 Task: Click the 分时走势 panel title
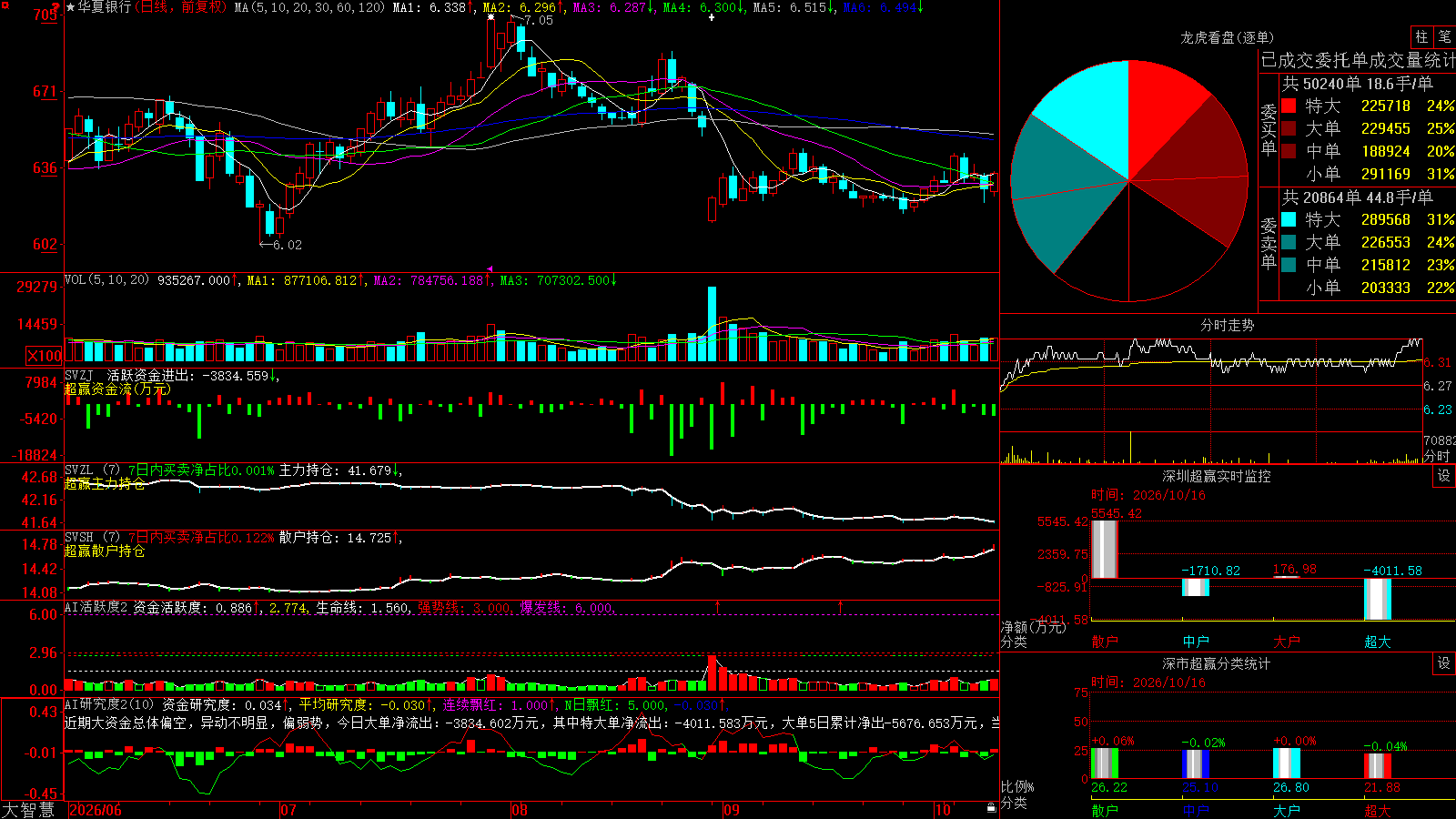(x=1227, y=325)
